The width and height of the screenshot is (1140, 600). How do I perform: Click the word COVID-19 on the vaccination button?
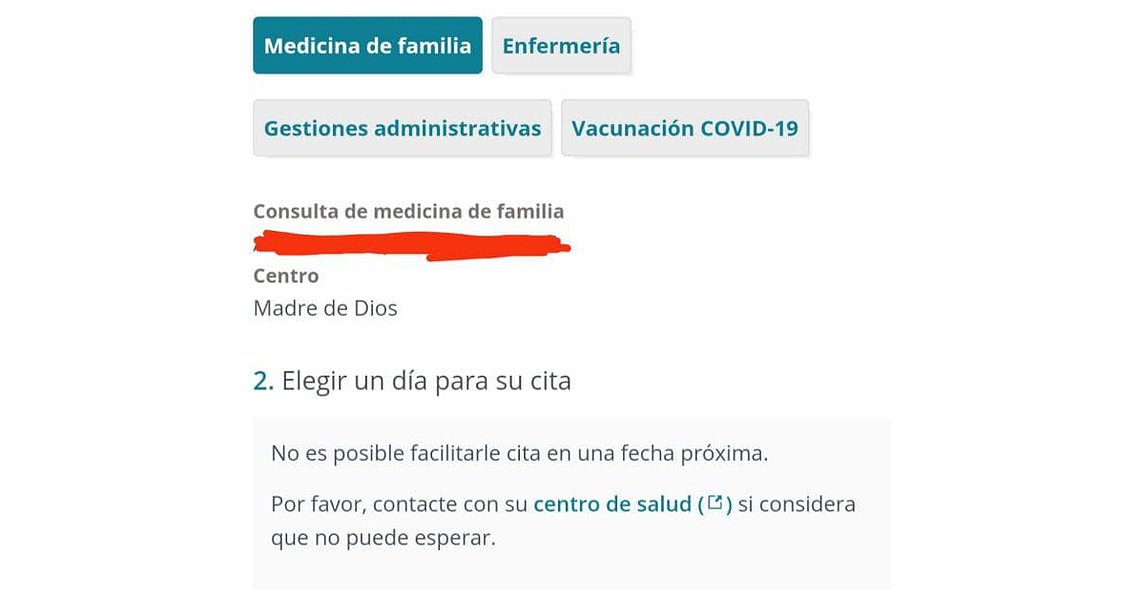(x=749, y=128)
